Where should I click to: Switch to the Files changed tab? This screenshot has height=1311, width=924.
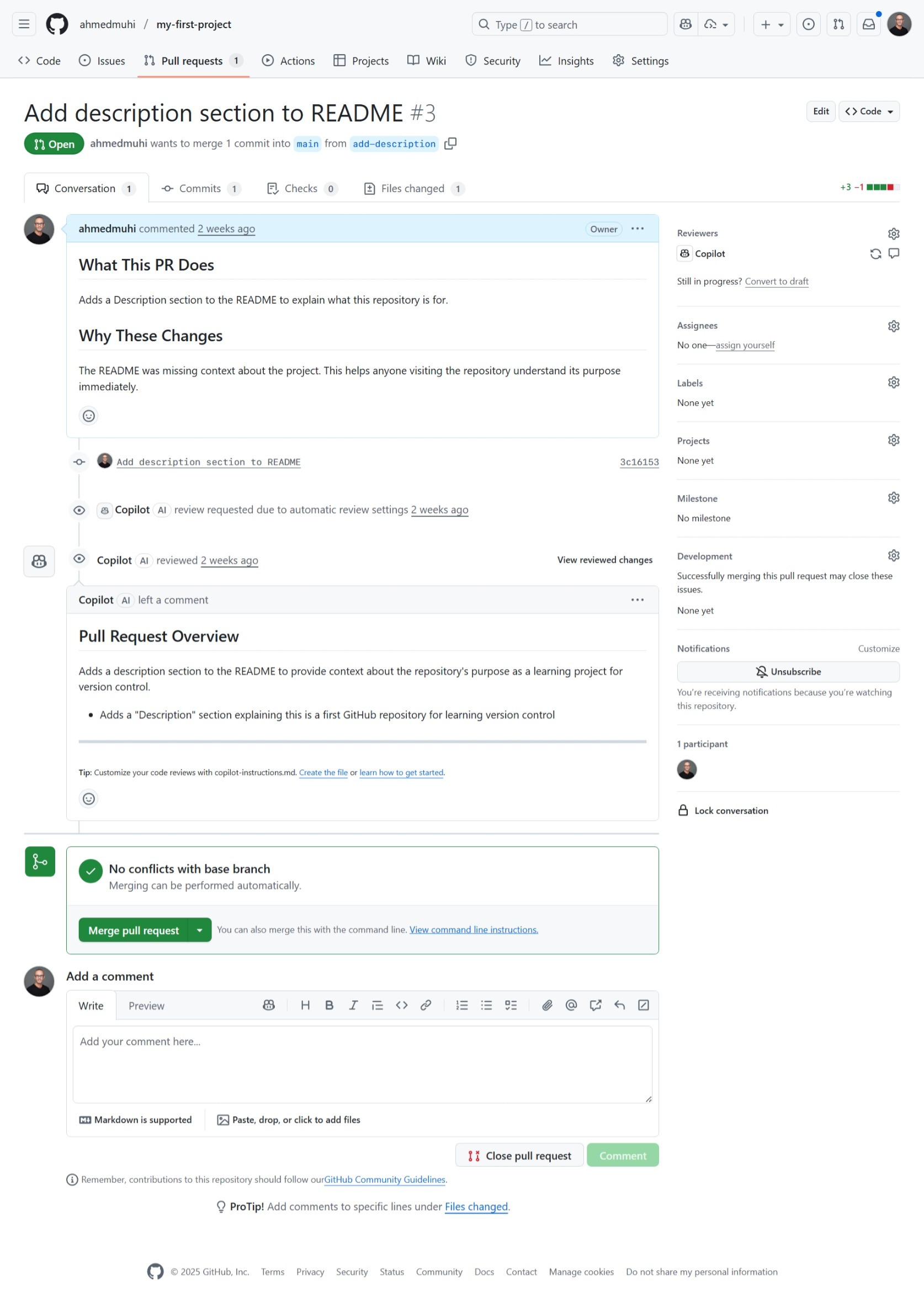[x=413, y=188]
